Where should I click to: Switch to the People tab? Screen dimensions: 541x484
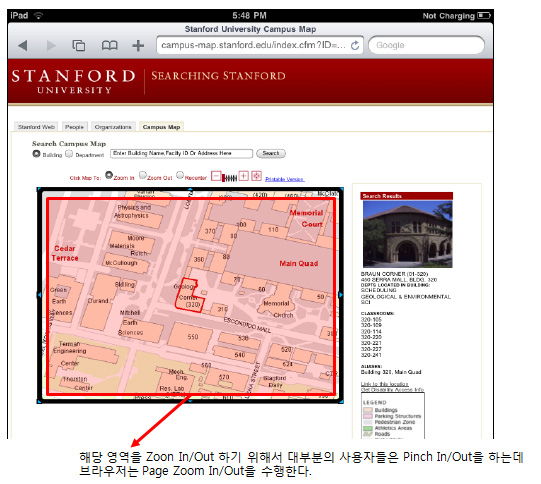(75, 127)
